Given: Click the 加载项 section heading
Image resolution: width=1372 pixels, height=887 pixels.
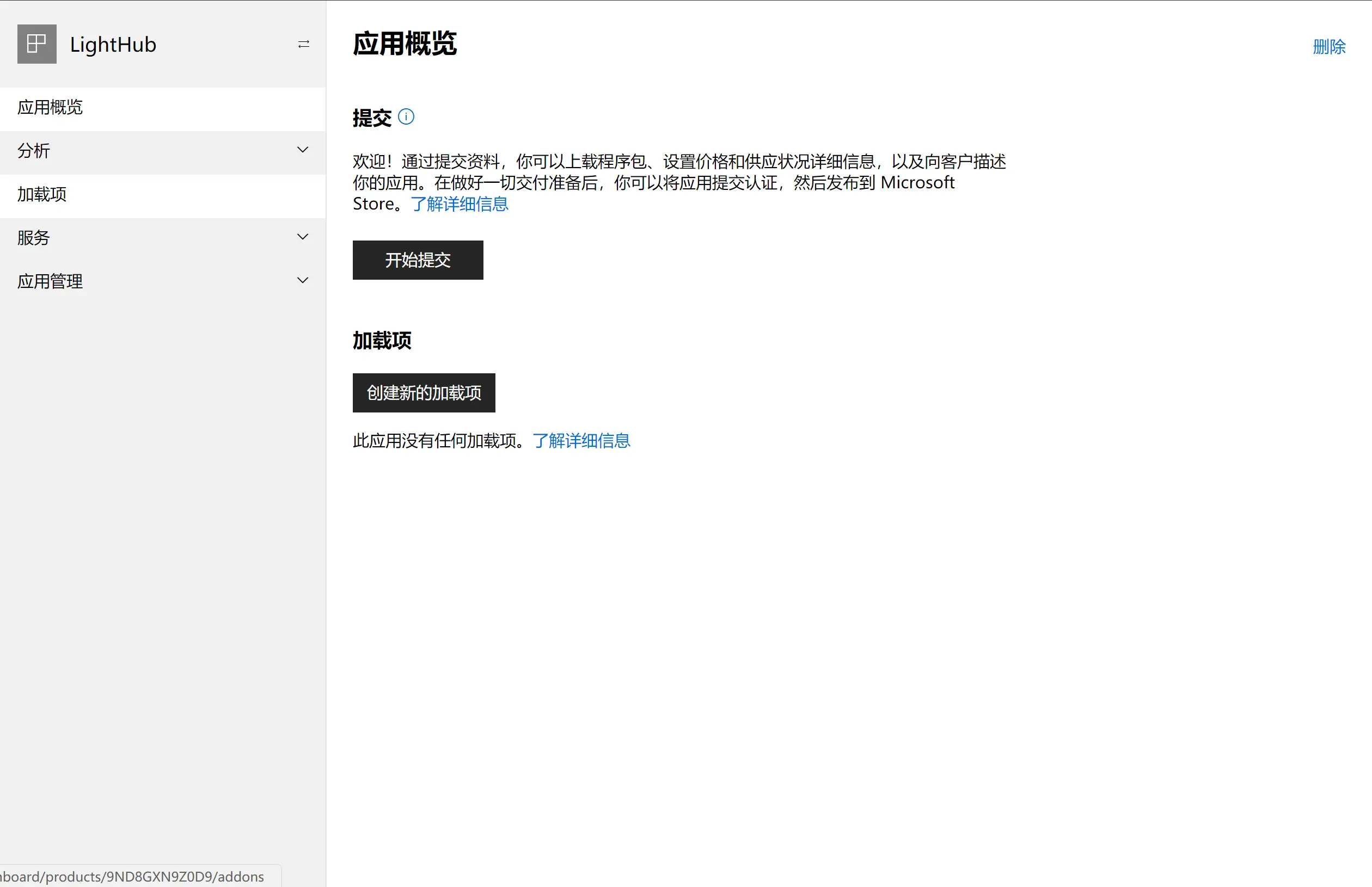Looking at the screenshot, I should click(382, 341).
